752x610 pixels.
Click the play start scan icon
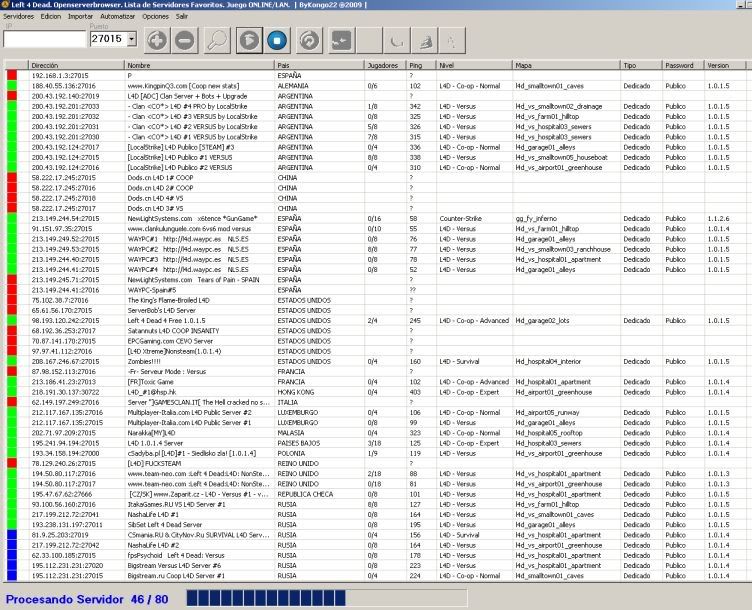tap(249, 40)
